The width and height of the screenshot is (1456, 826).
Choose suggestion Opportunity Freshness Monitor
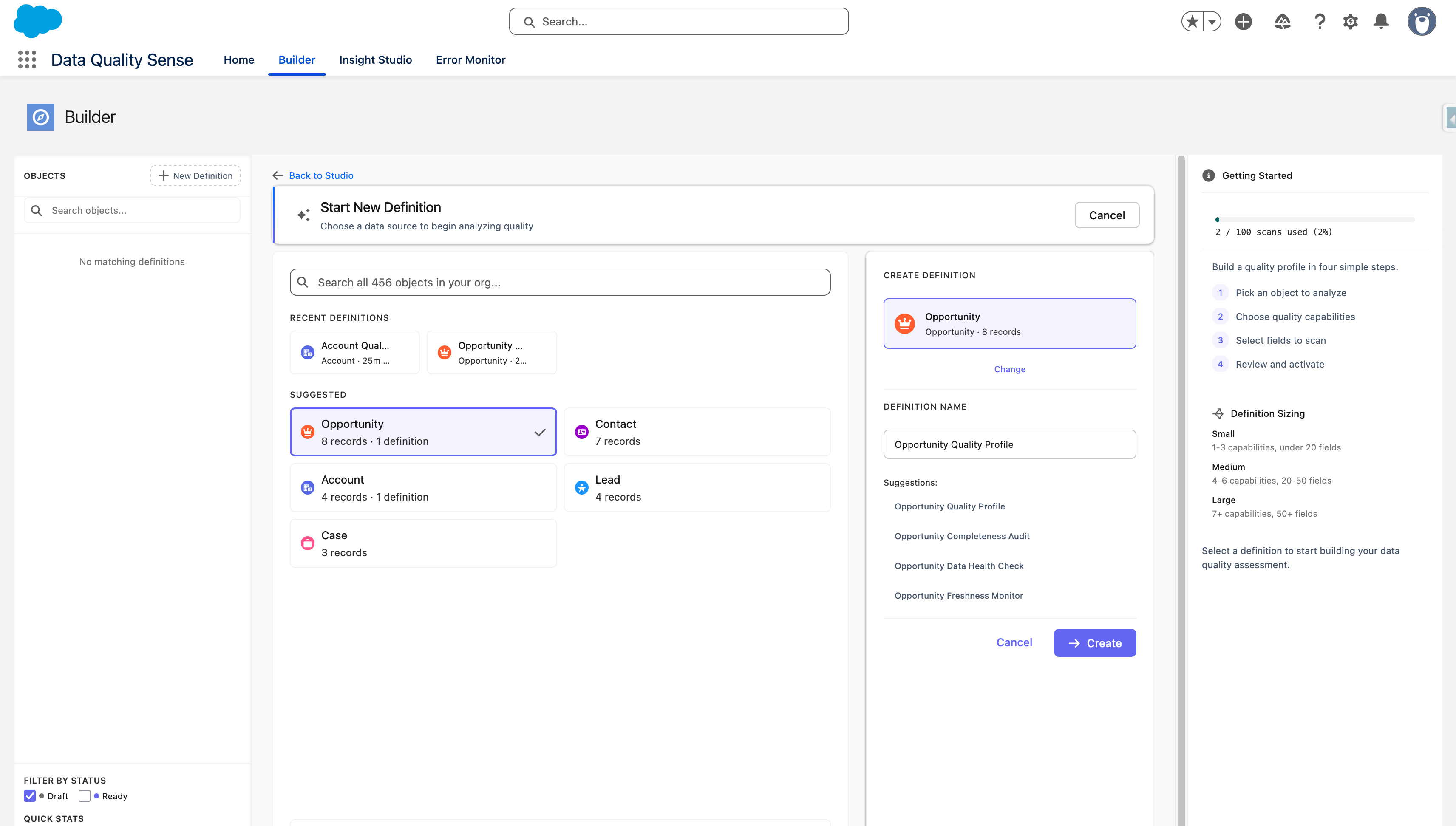[958, 596]
